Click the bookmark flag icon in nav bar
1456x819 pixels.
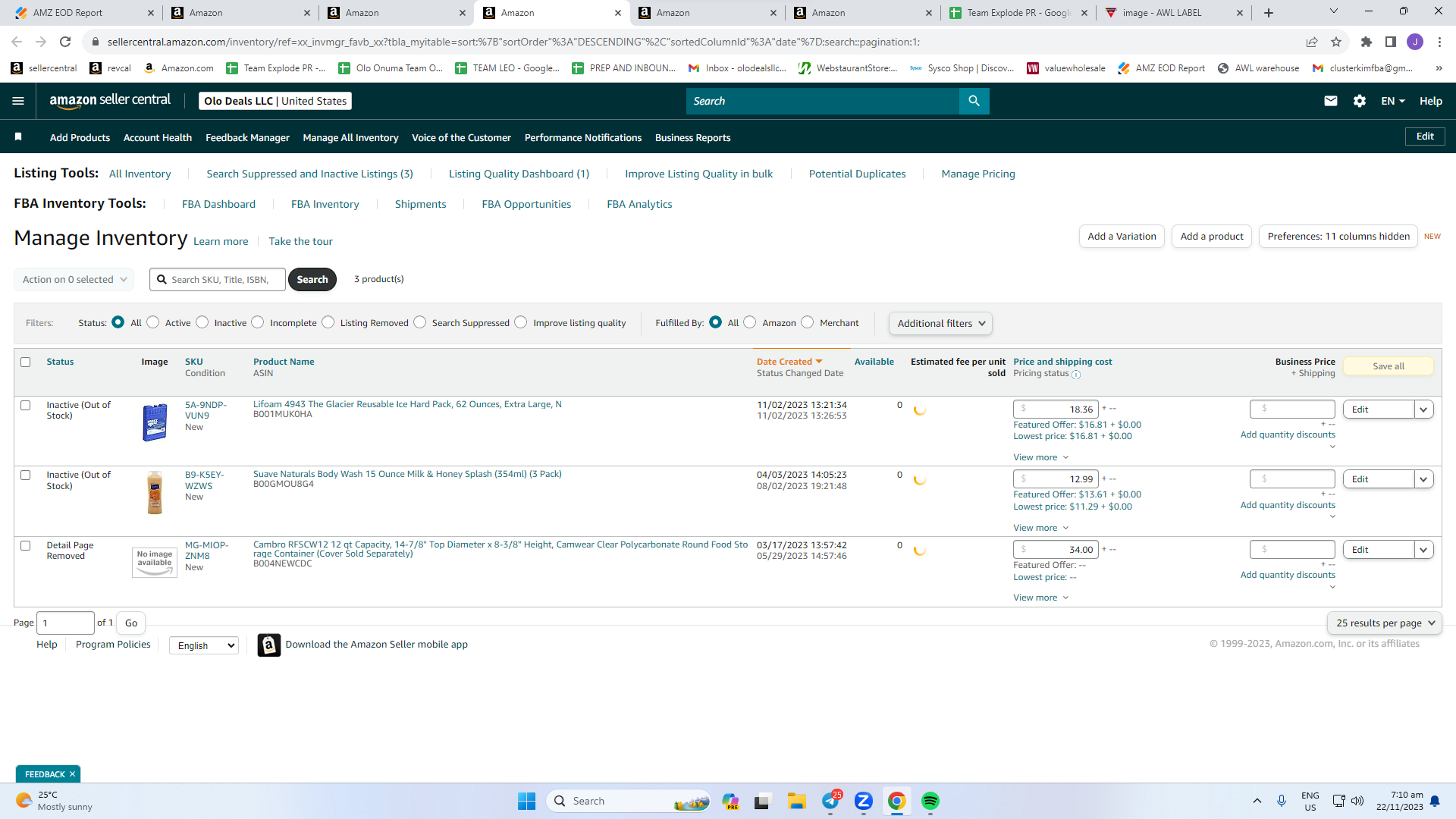(x=18, y=136)
